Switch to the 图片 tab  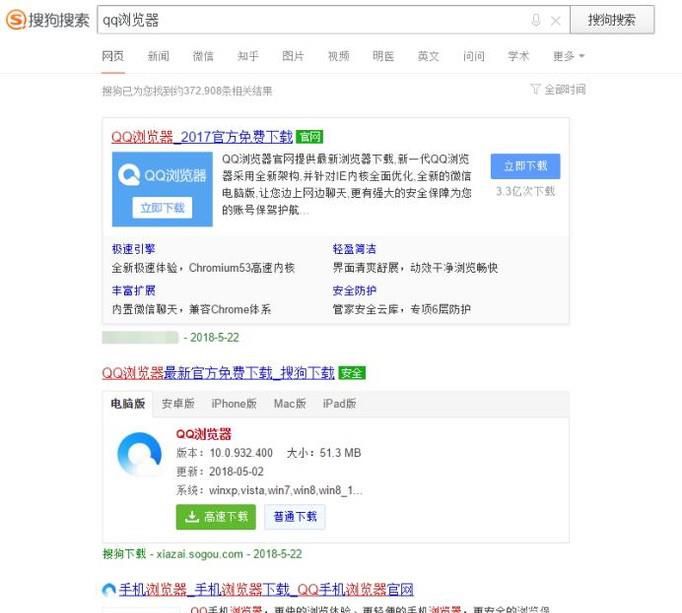(x=293, y=56)
